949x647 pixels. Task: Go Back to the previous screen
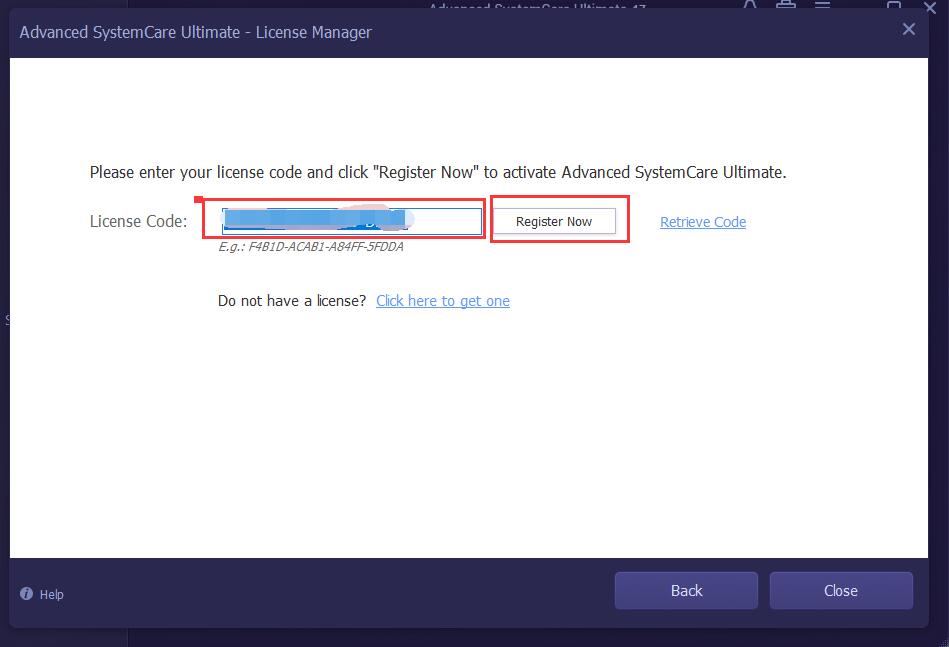[x=686, y=591]
